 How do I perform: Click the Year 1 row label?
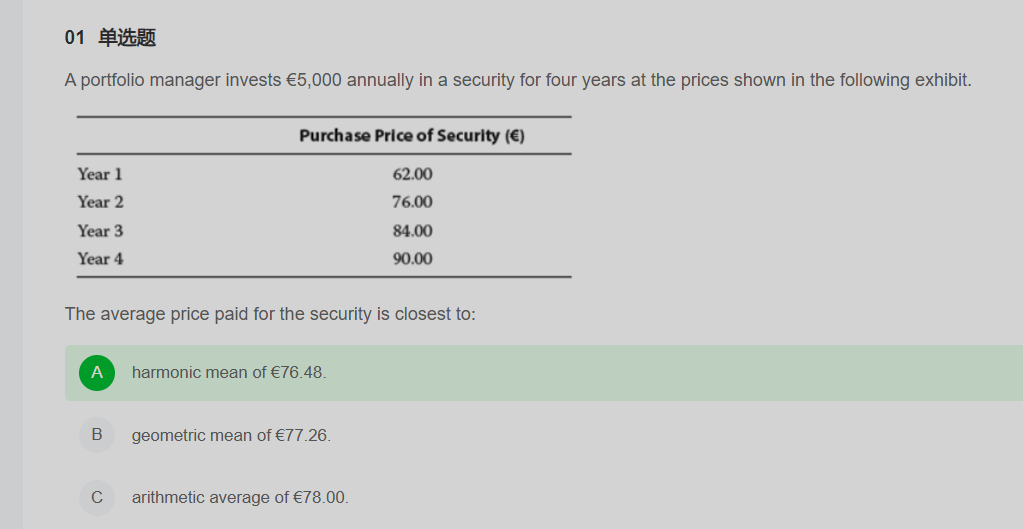tap(100, 174)
